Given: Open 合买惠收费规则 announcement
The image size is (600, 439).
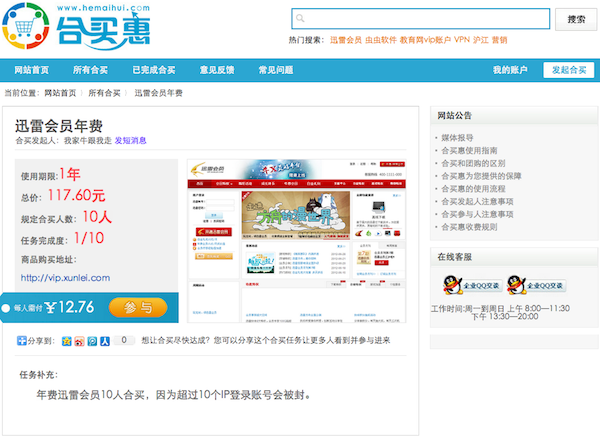Looking at the screenshot, I should [x=469, y=227].
